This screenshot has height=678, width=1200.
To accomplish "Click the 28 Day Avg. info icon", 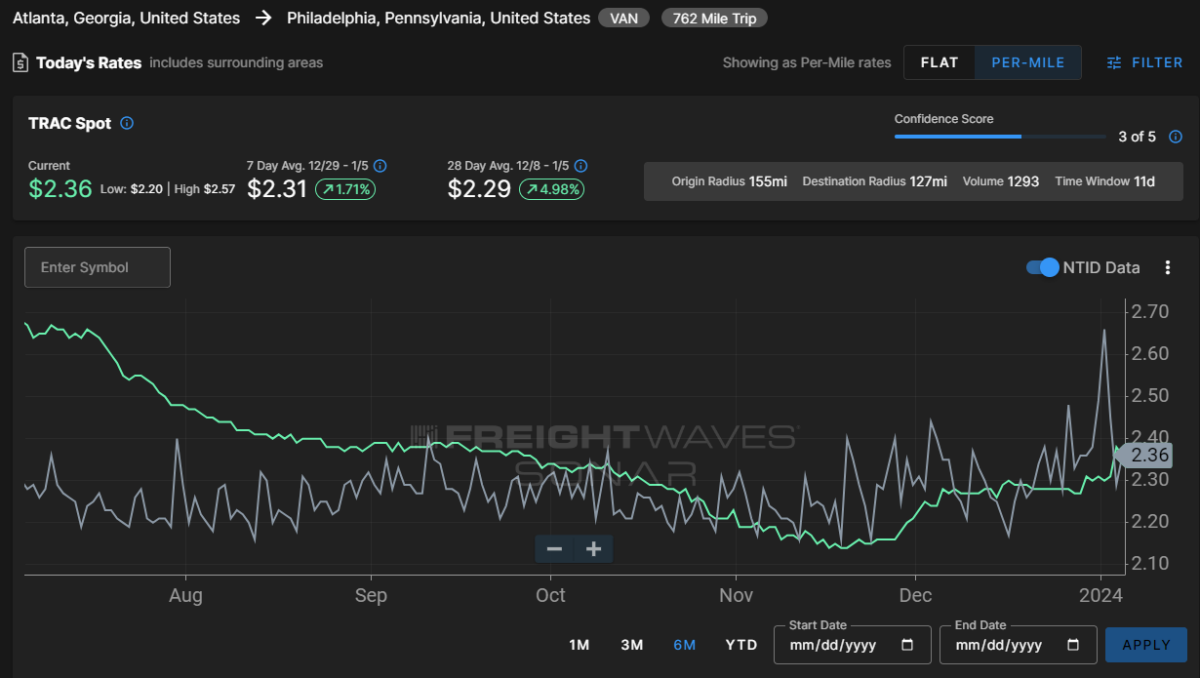I will (581, 166).
